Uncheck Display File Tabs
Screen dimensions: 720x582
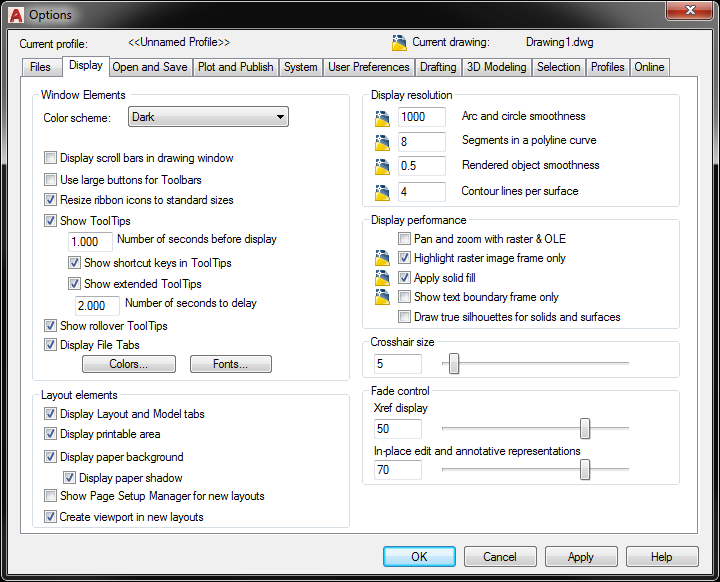pos(50,345)
